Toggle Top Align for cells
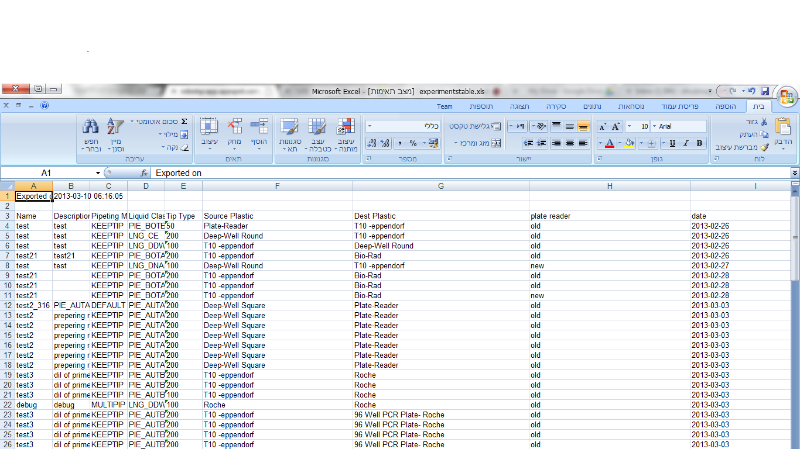The width and height of the screenshot is (800, 449). coord(556,126)
